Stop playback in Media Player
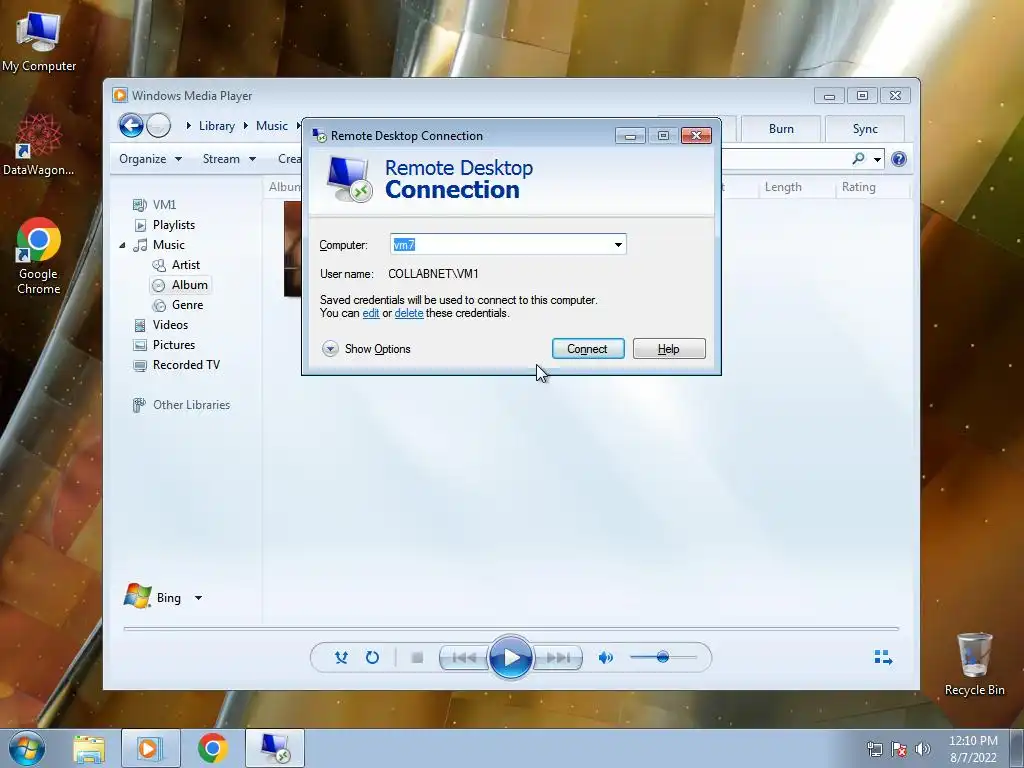Screen dimensions: 1024x768 [x=417, y=658]
